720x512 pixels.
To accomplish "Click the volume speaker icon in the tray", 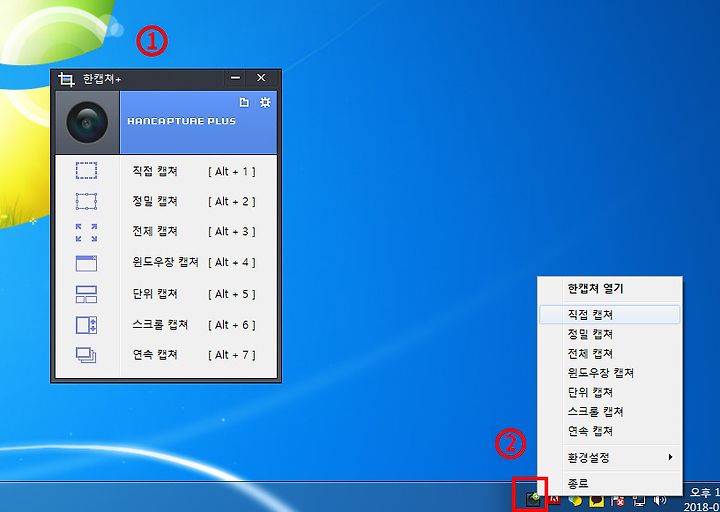I will tap(660, 500).
